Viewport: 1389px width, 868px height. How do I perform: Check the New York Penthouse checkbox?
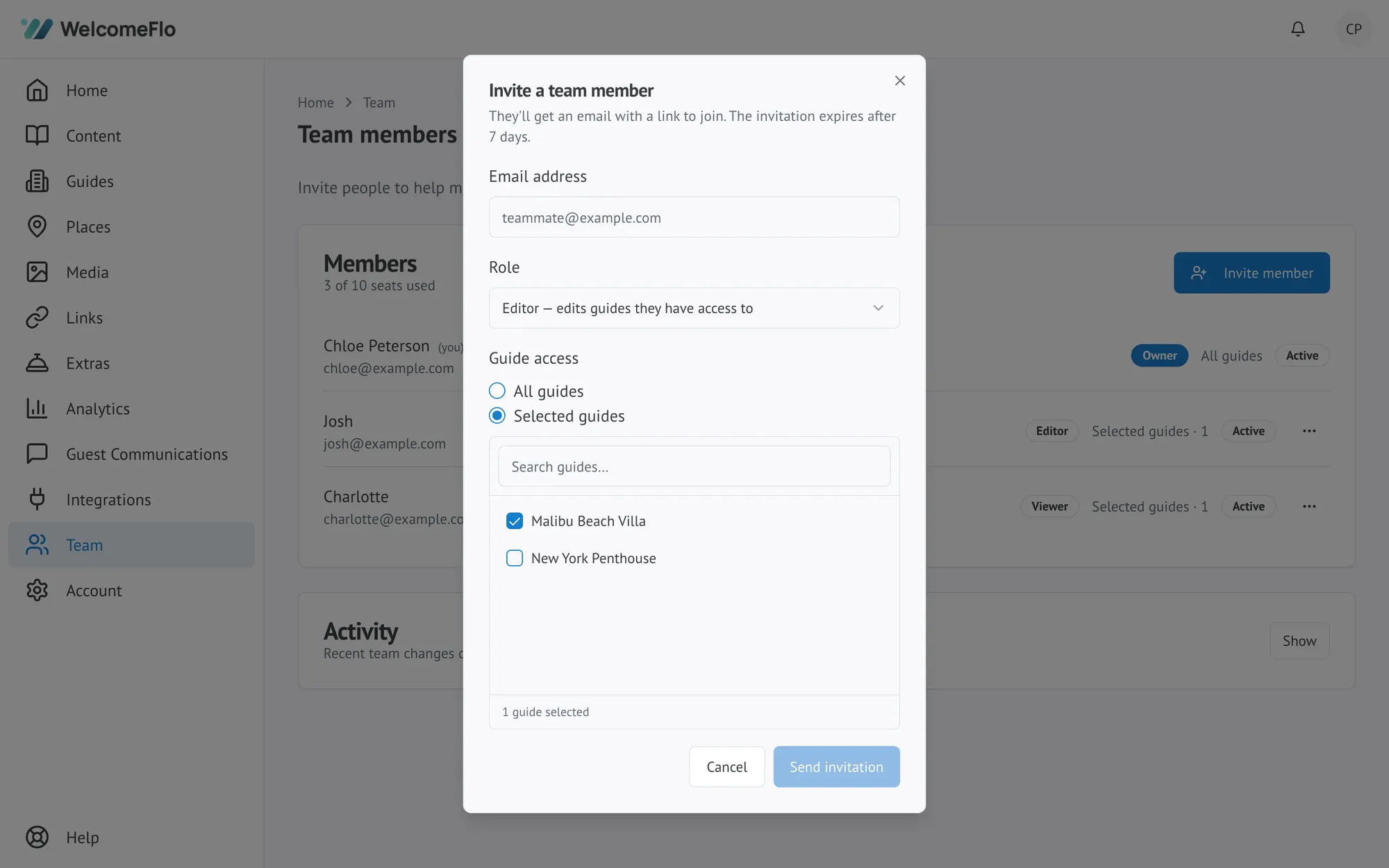point(515,558)
